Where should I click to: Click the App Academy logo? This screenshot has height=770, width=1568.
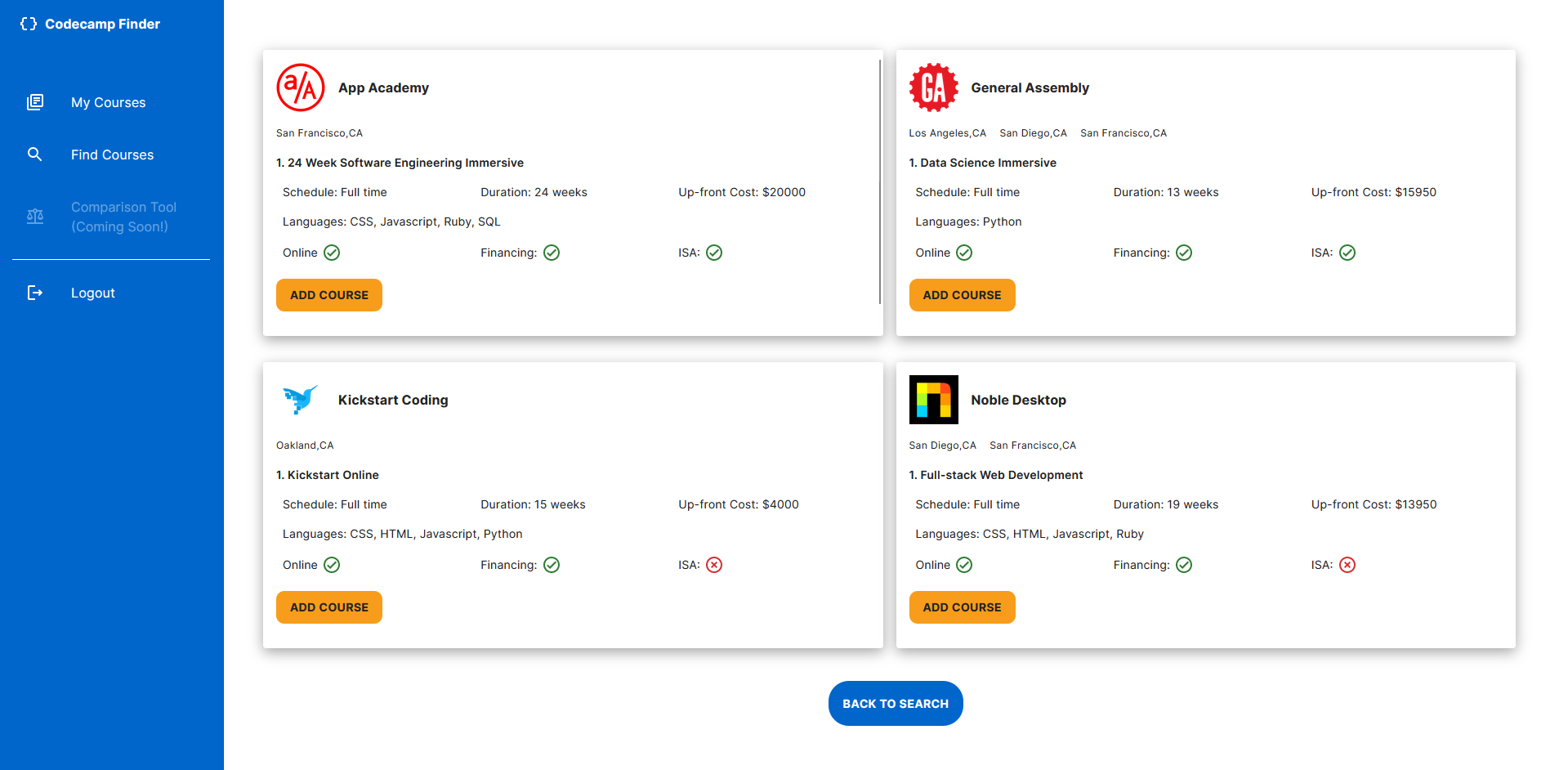click(x=301, y=87)
